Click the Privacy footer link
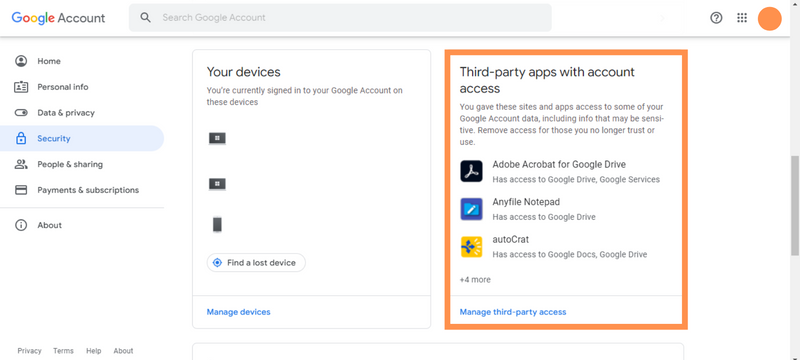This screenshot has width=800, height=360. (30, 351)
